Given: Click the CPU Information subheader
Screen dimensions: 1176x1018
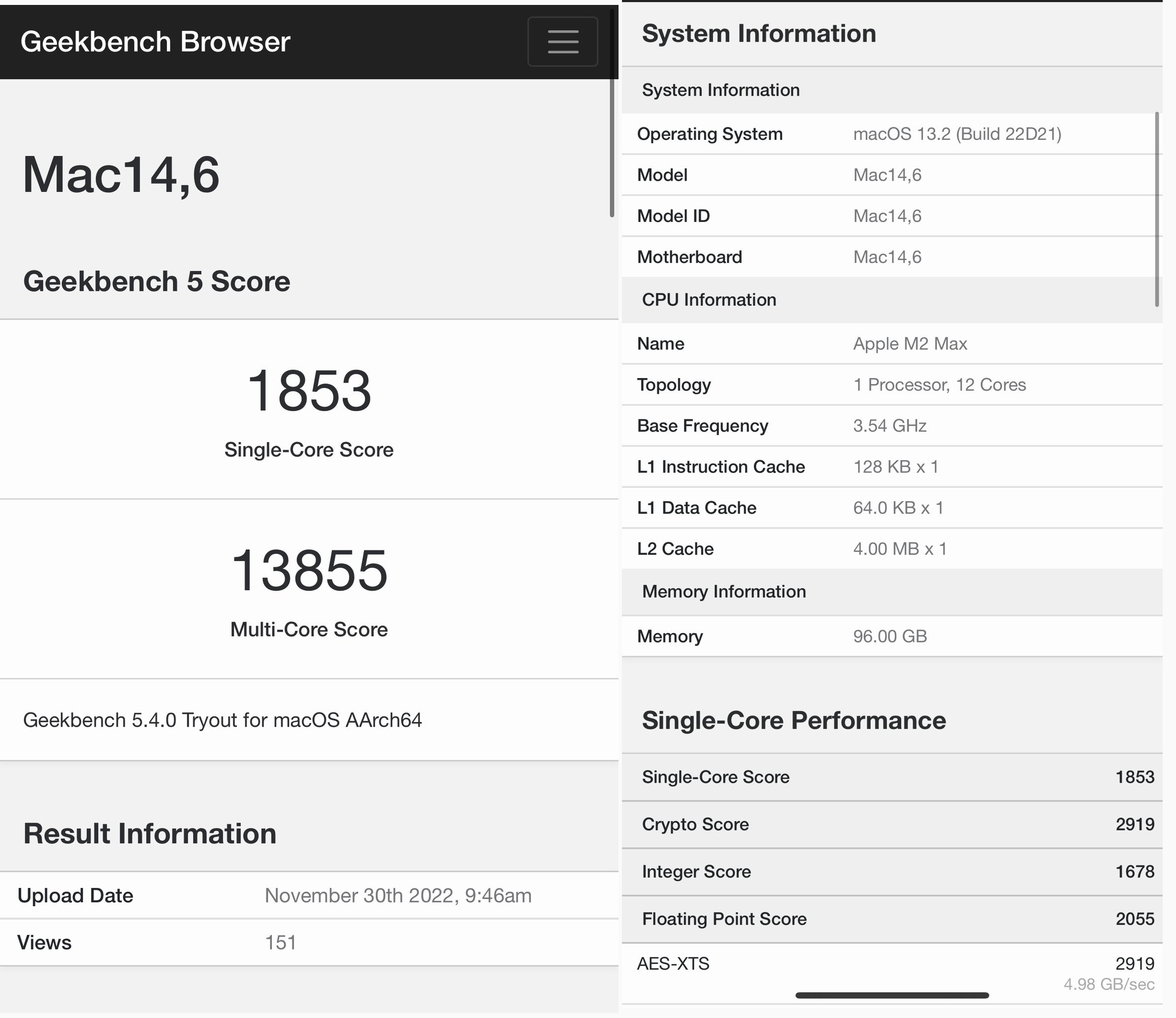Looking at the screenshot, I should coord(709,299).
